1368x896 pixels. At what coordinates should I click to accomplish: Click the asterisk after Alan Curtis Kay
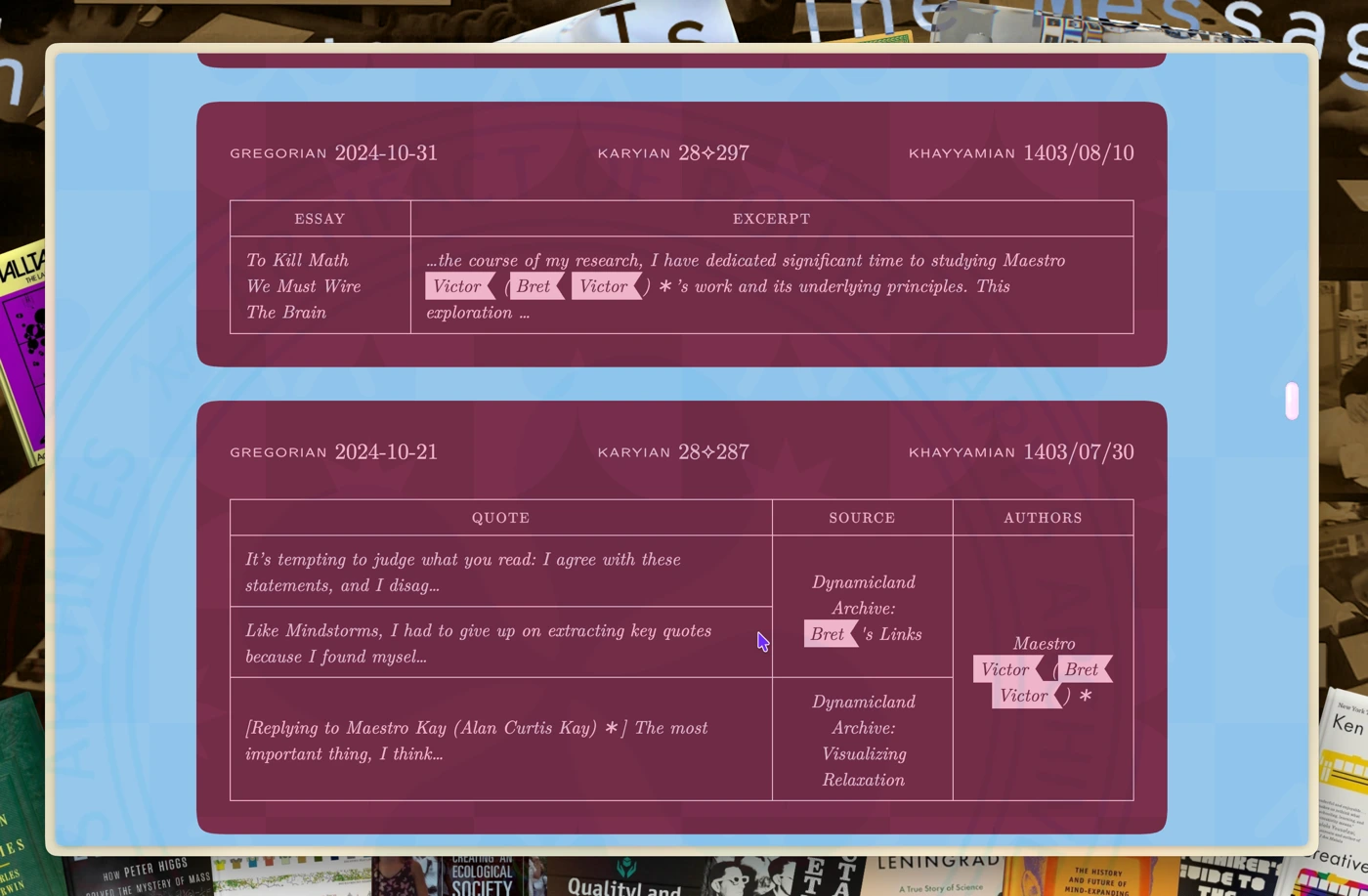tap(611, 729)
